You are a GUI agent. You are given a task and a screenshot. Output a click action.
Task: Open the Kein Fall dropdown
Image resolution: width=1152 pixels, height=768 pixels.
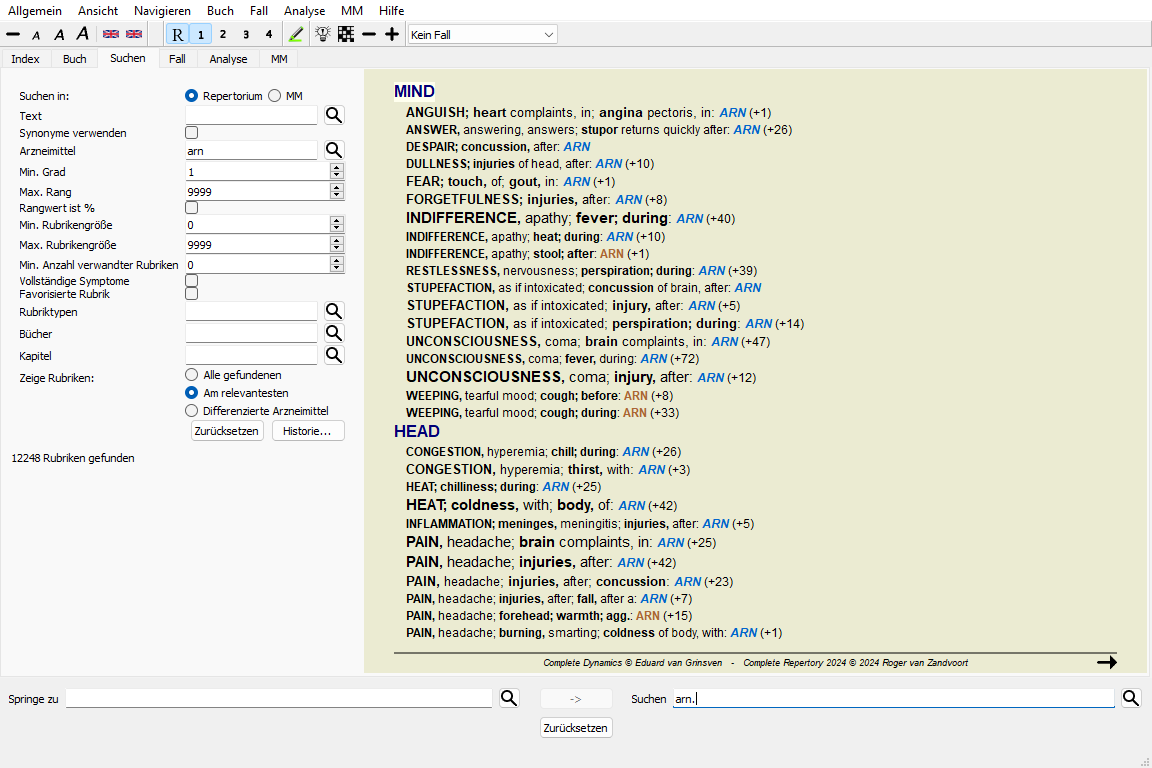click(482, 34)
